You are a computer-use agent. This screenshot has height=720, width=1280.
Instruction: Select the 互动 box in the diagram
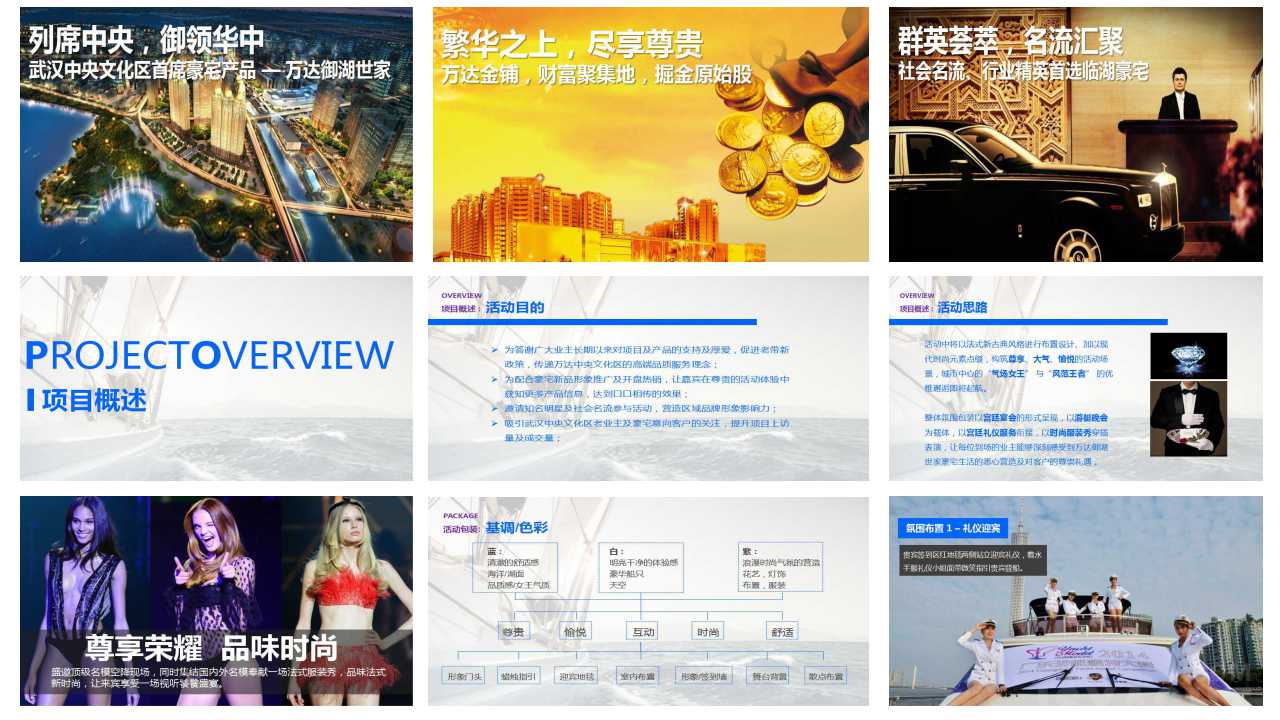(641, 632)
